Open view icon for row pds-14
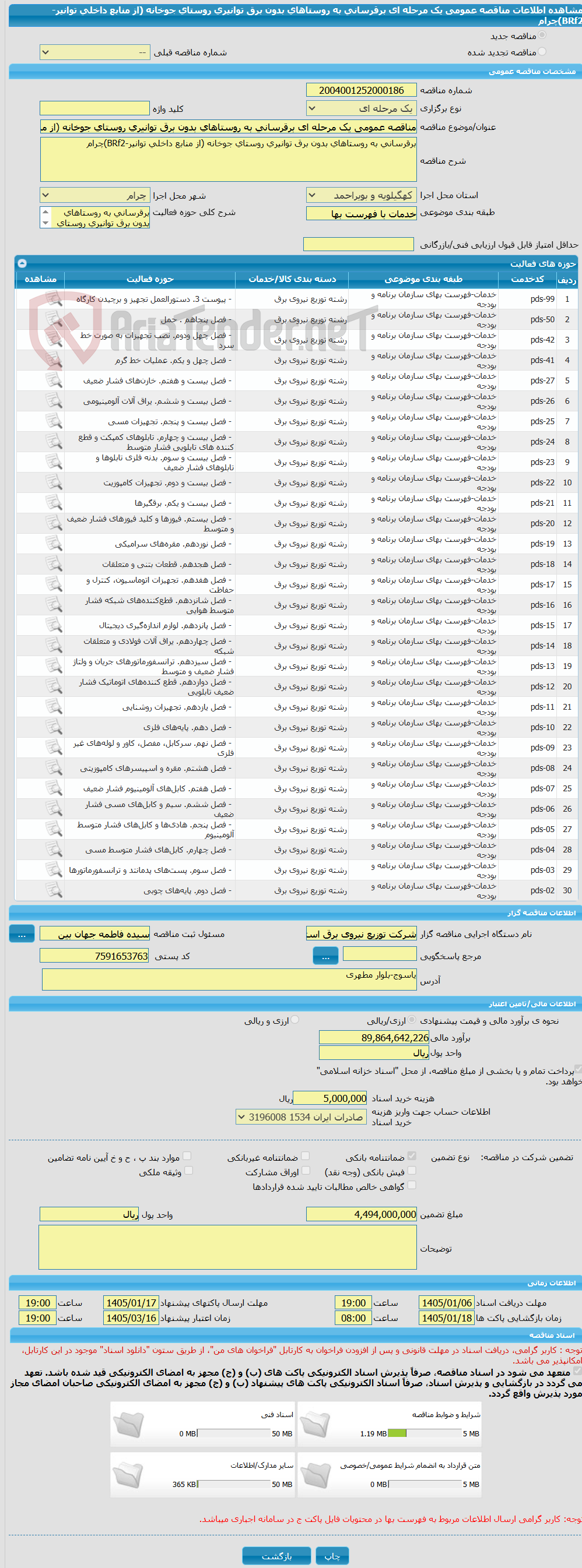Image resolution: width=582 pixels, height=1568 pixels. [54, 646]
